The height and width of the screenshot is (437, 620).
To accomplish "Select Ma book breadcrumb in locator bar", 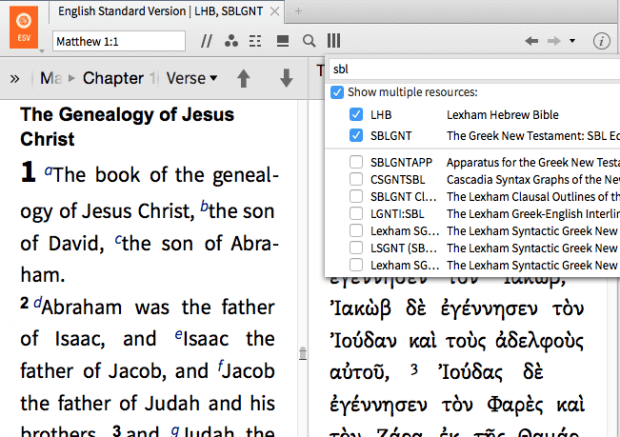I will [x=51, y=78].
